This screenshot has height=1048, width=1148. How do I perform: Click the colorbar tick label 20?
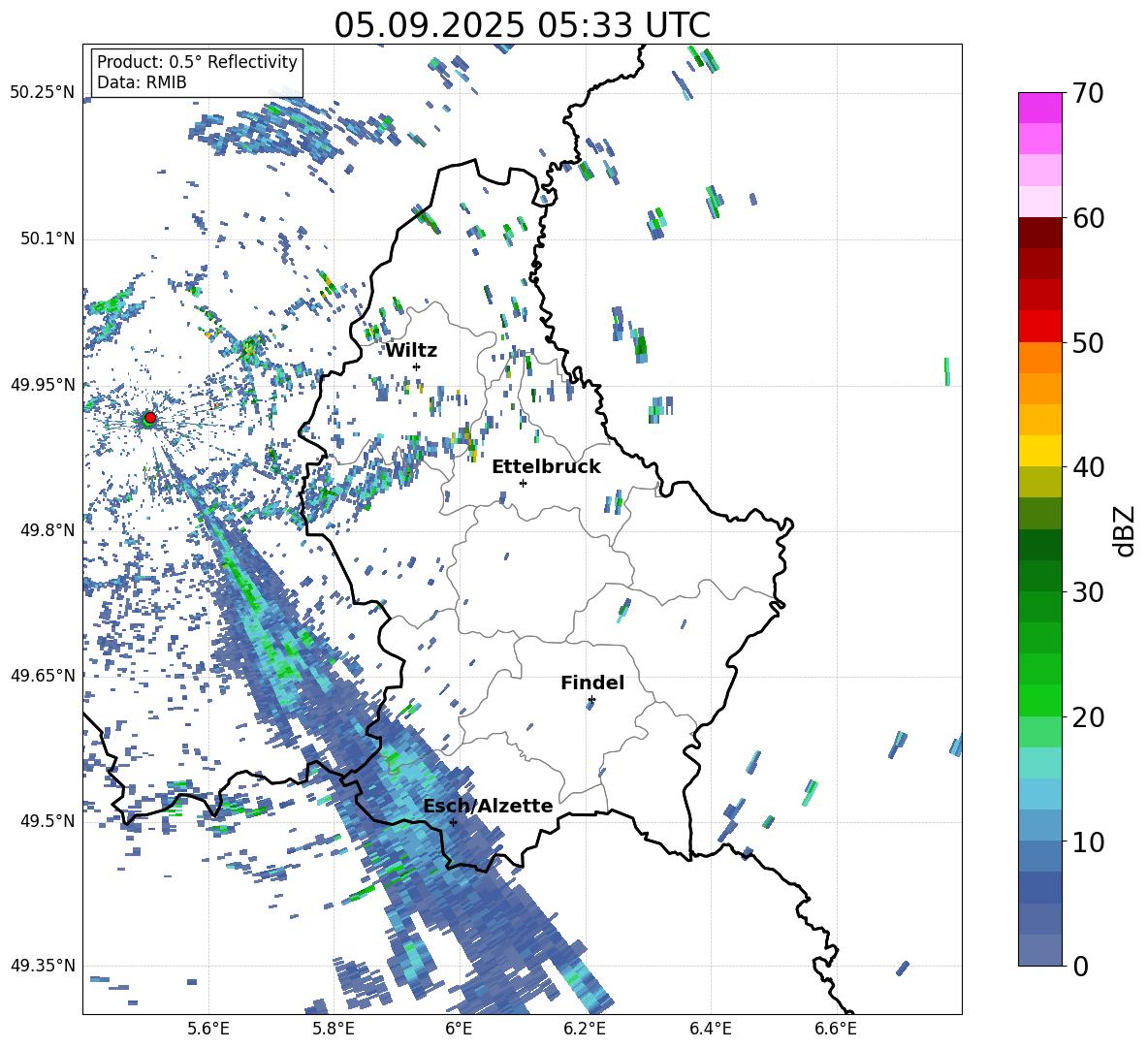point(1088,717)
